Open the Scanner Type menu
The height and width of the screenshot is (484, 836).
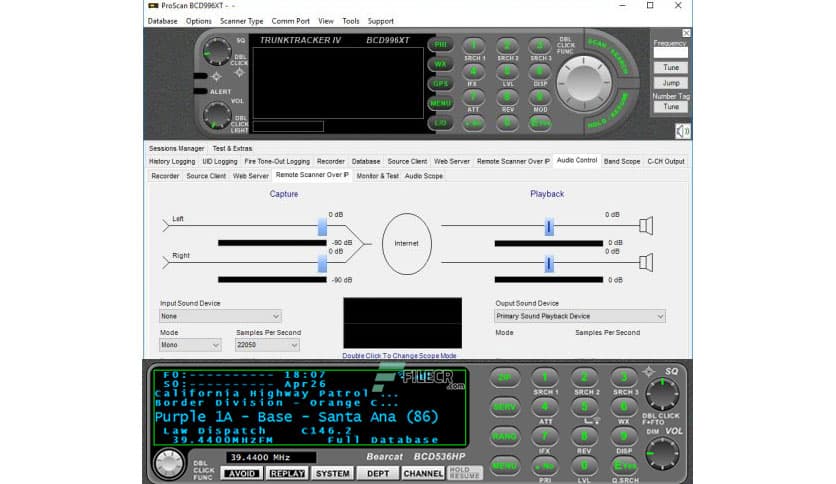242,21
